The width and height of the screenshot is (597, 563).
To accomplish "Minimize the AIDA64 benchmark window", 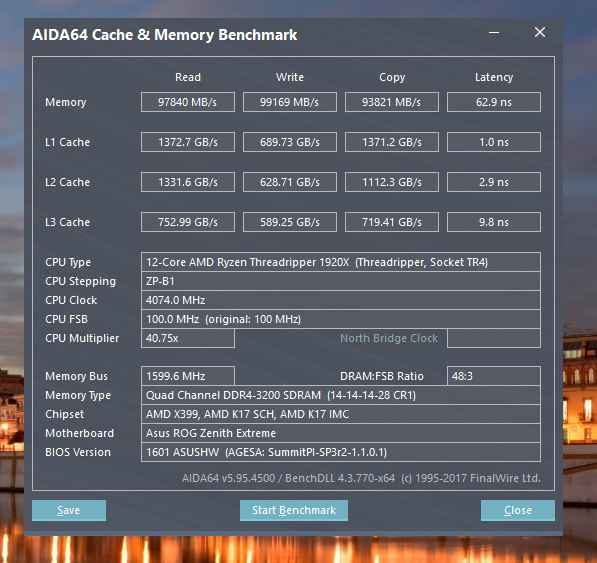I will click(x=494, y=33).
